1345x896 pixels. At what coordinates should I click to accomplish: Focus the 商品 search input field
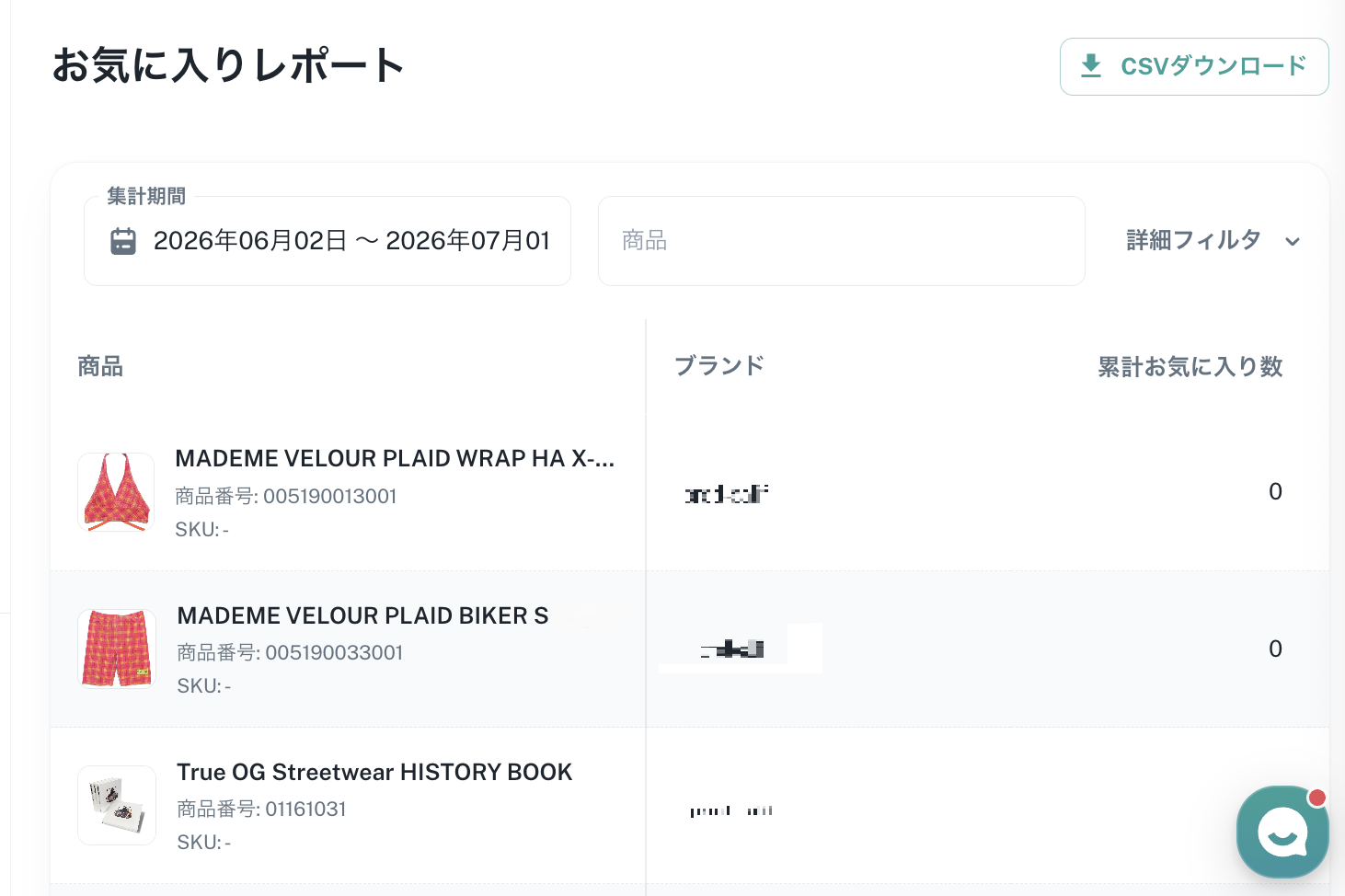pos(842,241)
